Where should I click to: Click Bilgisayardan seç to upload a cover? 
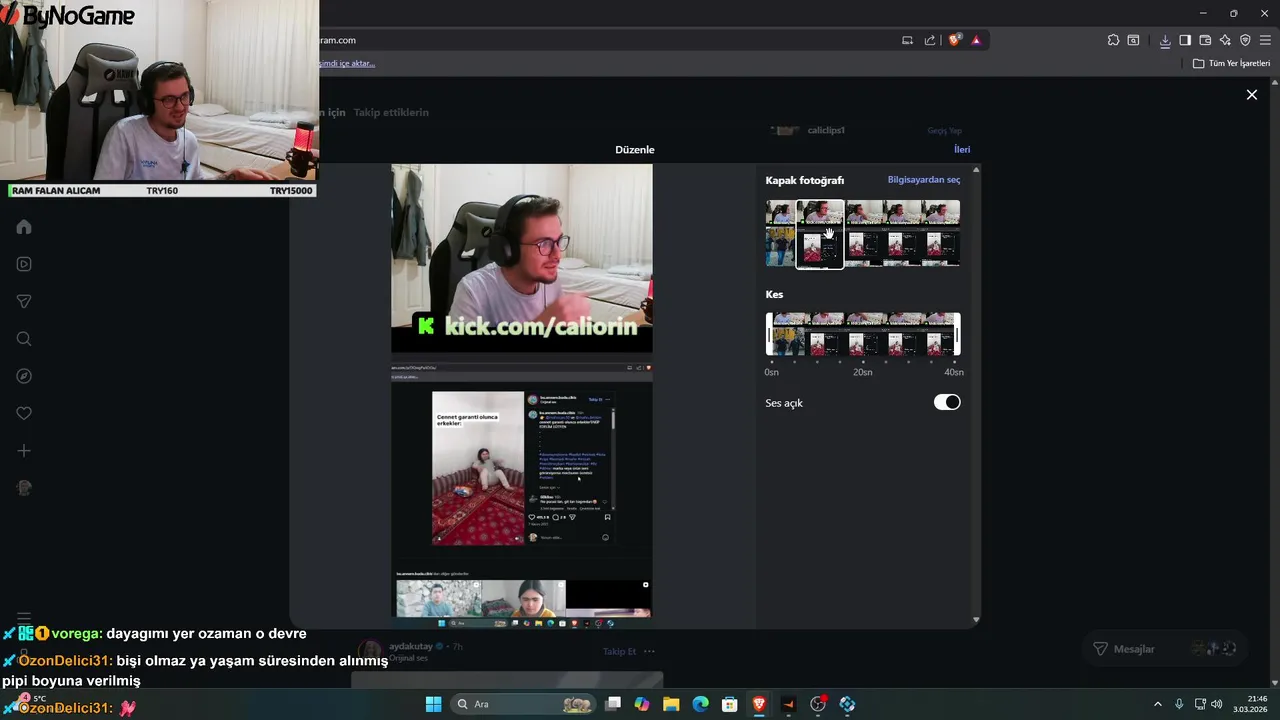[924, 180]
